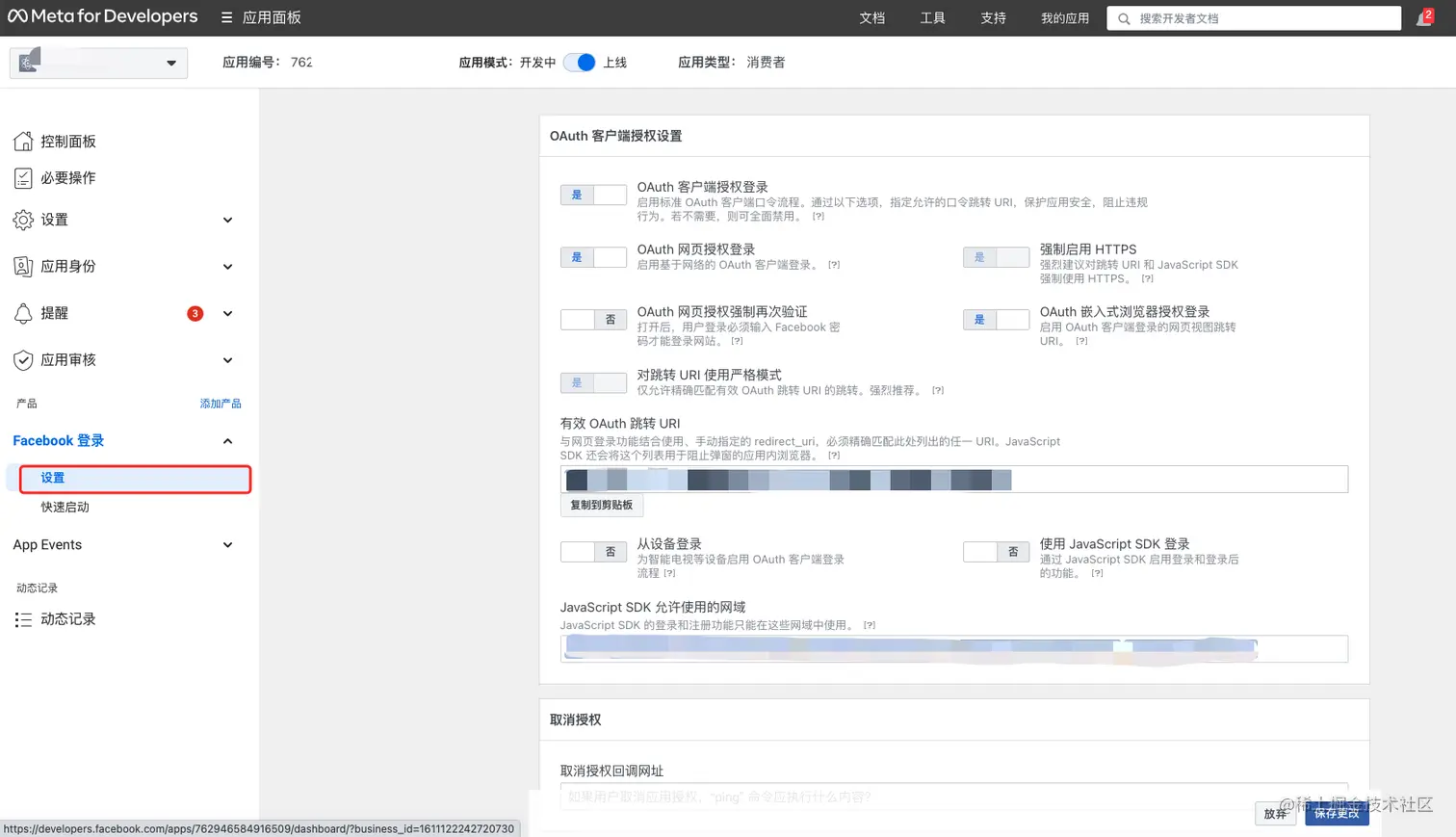The width and height of the screenshot is (1456, 837).
Task: Open 工具 in the top navigation
Action: click(x=932, y=18)
